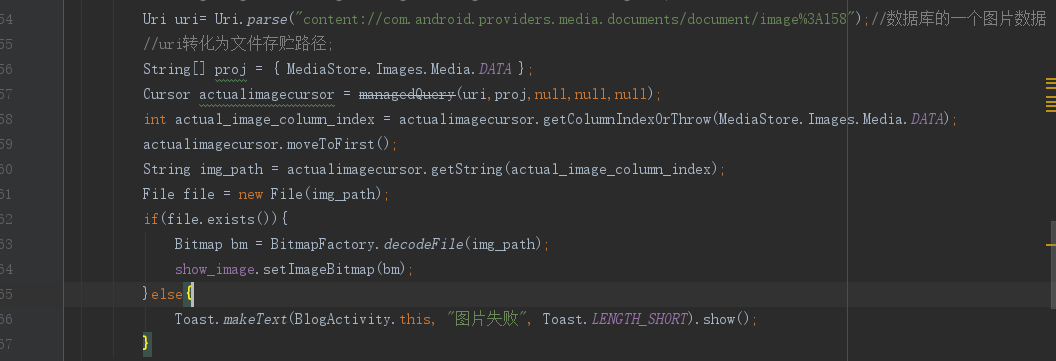Click the underlined actualimagecursor declaration on line 57
Viewport: 1056px width, 361px height.
click(266, 94)
